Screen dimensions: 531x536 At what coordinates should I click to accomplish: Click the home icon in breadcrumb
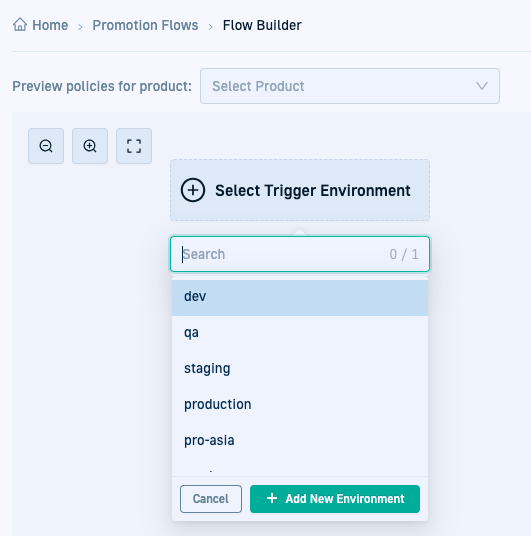[x=20, y=25]
